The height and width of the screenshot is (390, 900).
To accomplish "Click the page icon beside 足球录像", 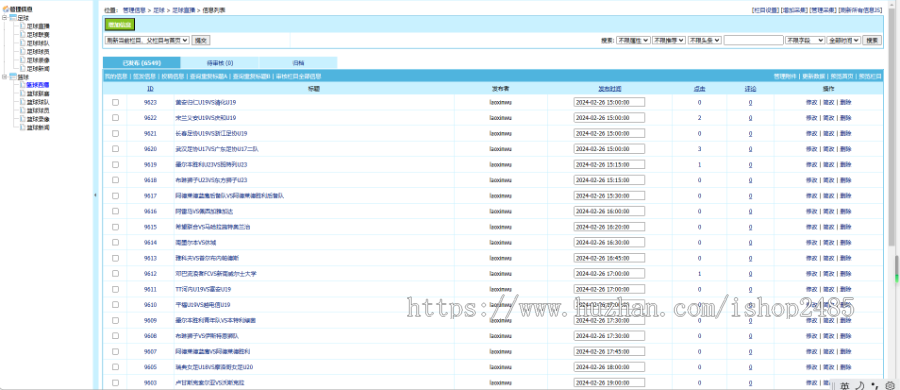I will (23, 60).
